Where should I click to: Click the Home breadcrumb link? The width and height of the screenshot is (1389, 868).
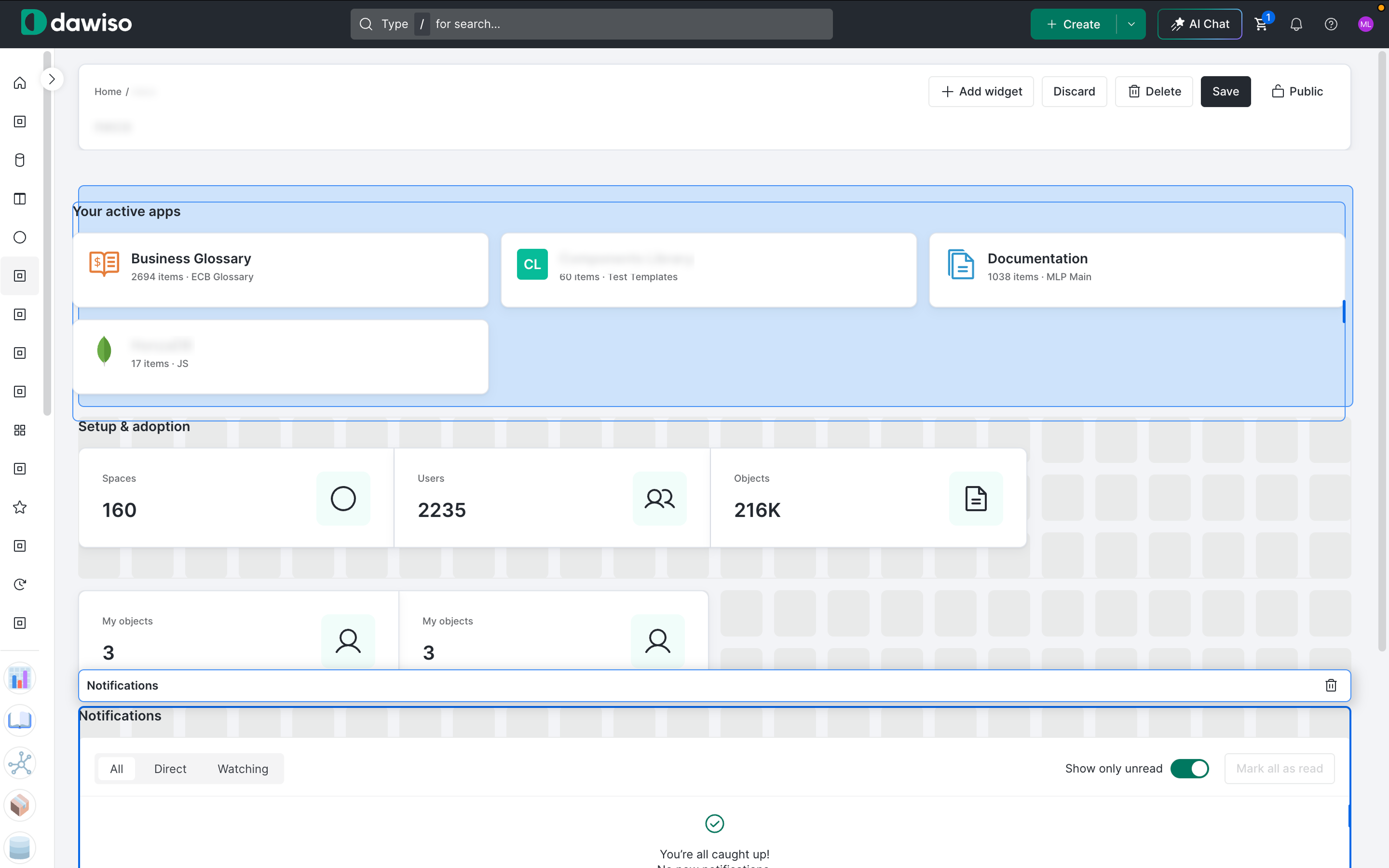click(x=108, y=91)
